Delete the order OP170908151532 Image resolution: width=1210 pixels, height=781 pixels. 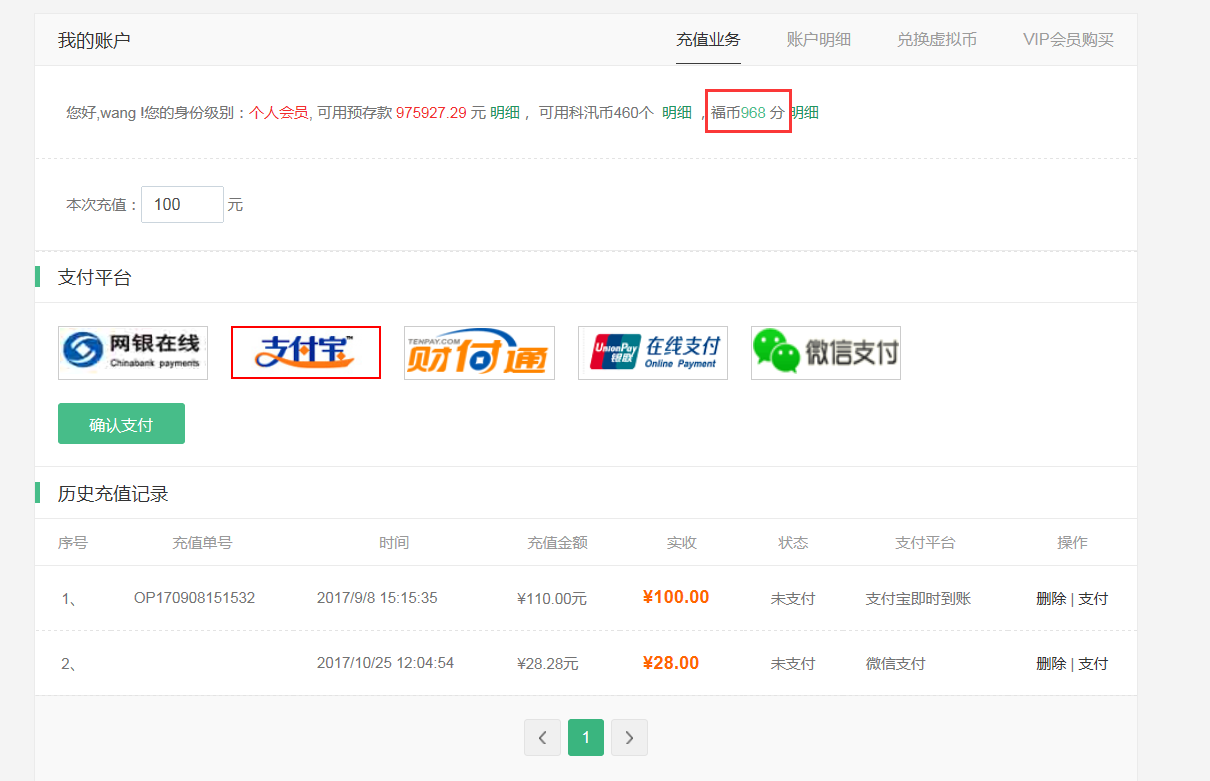pyautogui.click(x=1050, y=598)
